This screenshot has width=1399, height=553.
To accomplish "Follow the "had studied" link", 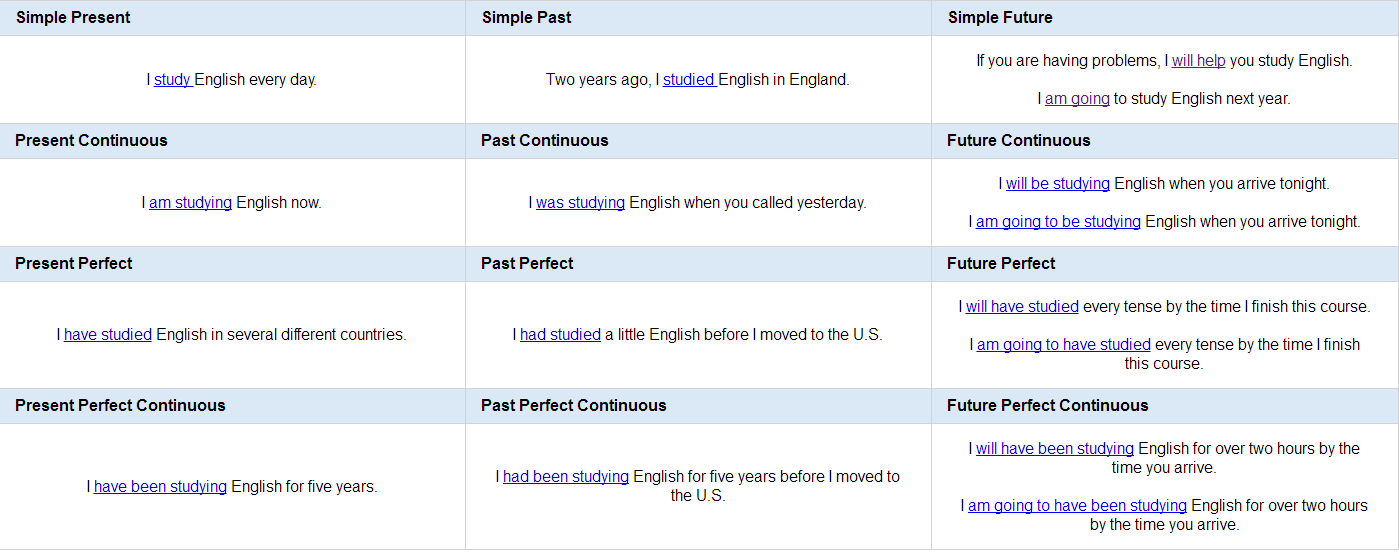I will [560, 335].
